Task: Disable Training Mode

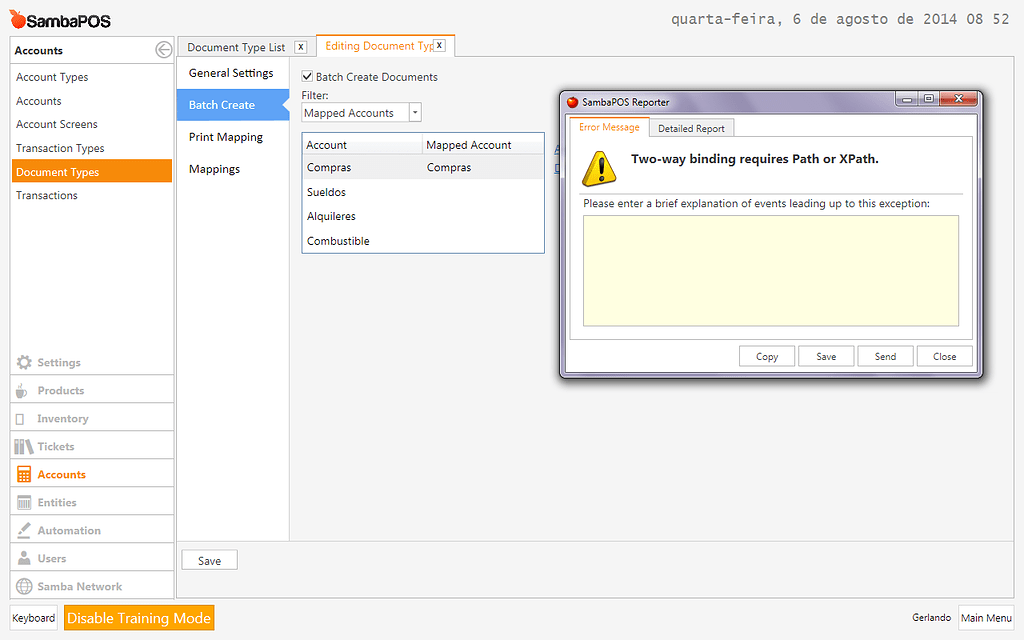Action: [x=138, y=617]
